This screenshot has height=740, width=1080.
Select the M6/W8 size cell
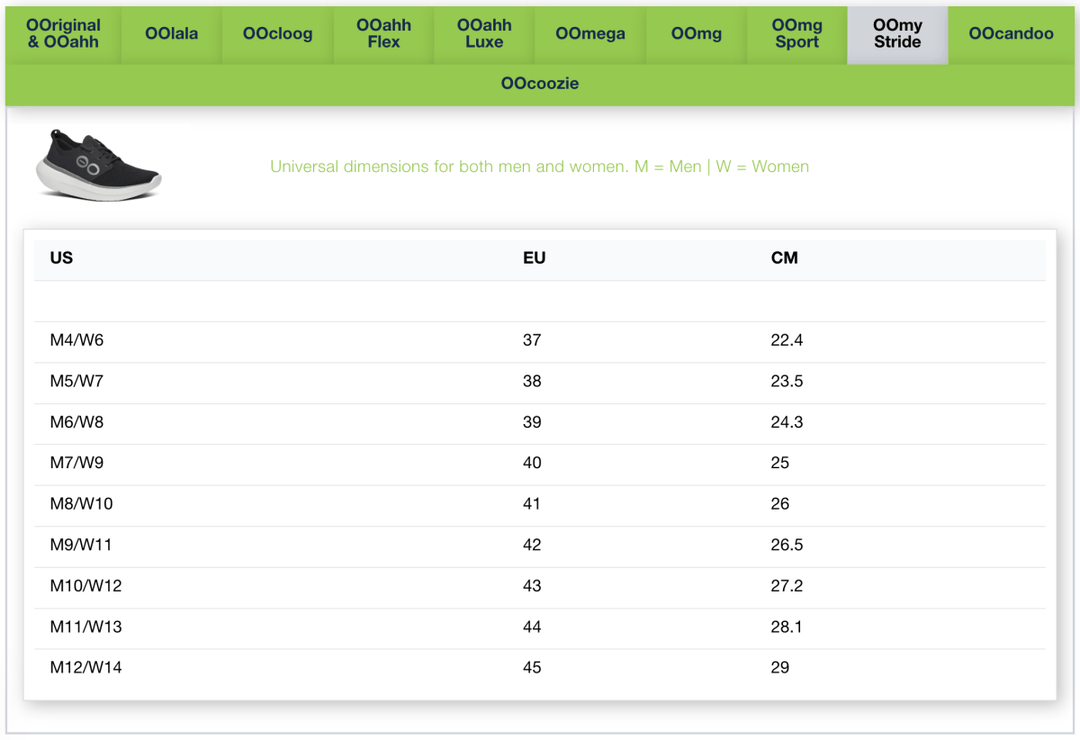tap(76, 422)
